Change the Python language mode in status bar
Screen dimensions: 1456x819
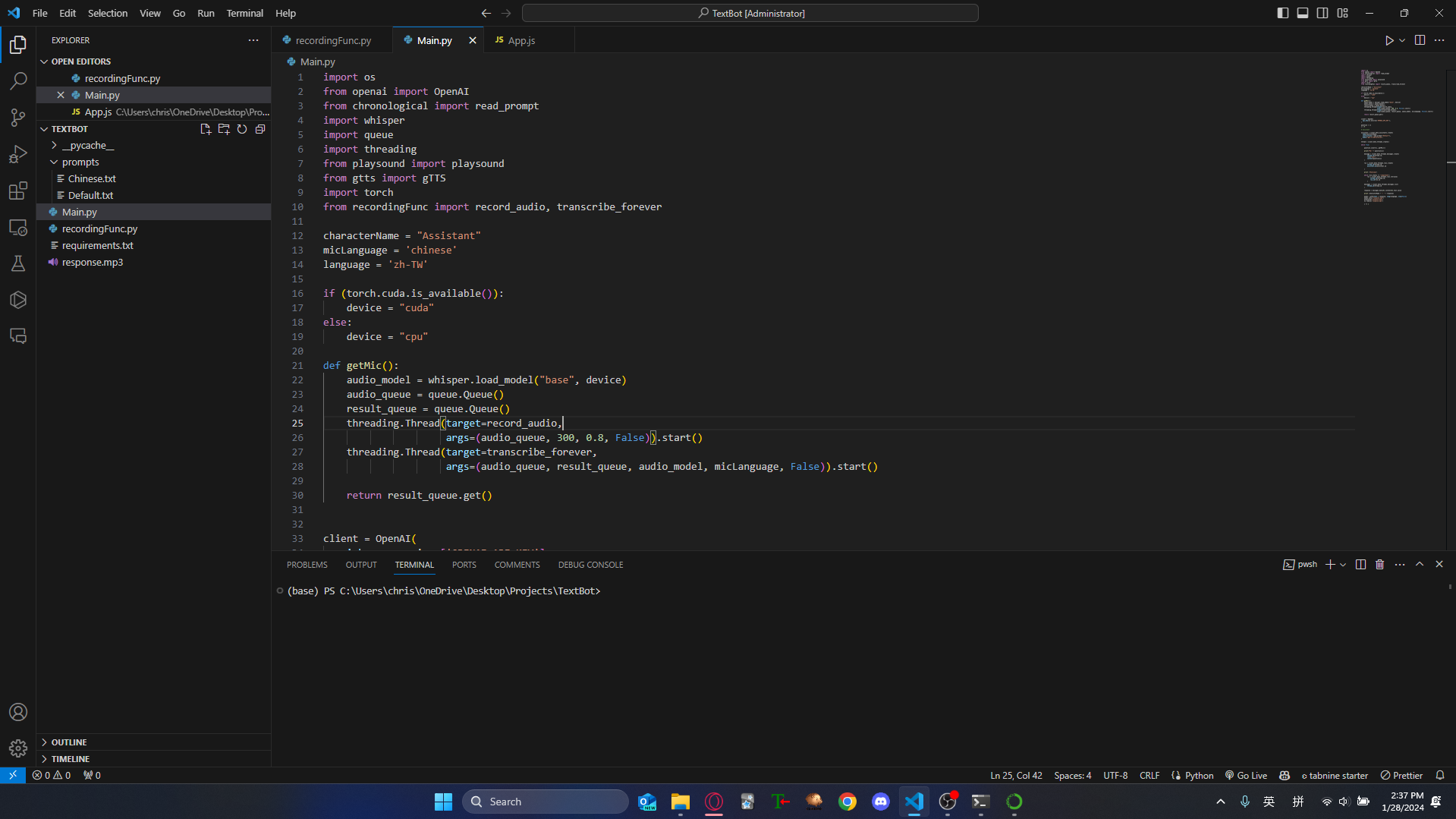click(1199, 775)
